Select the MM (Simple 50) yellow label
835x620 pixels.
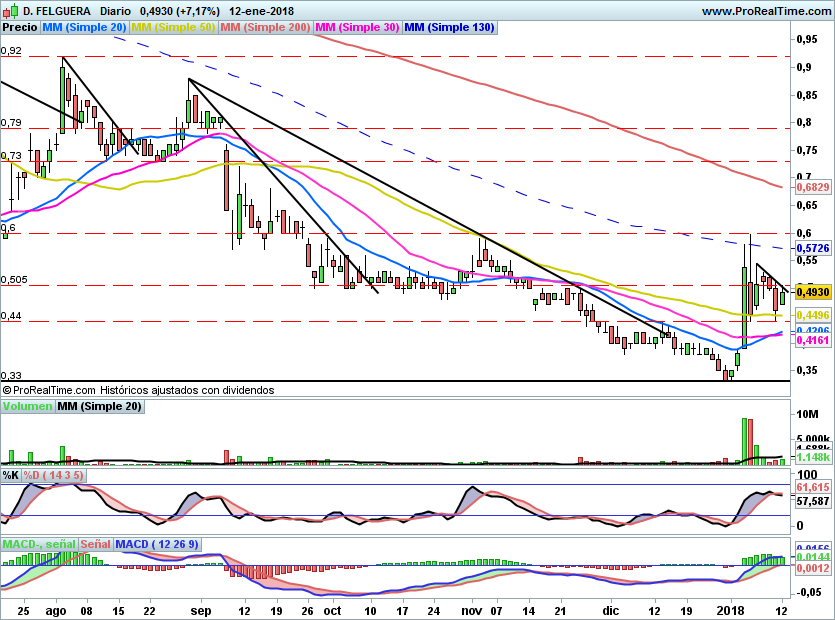point(173,28)
